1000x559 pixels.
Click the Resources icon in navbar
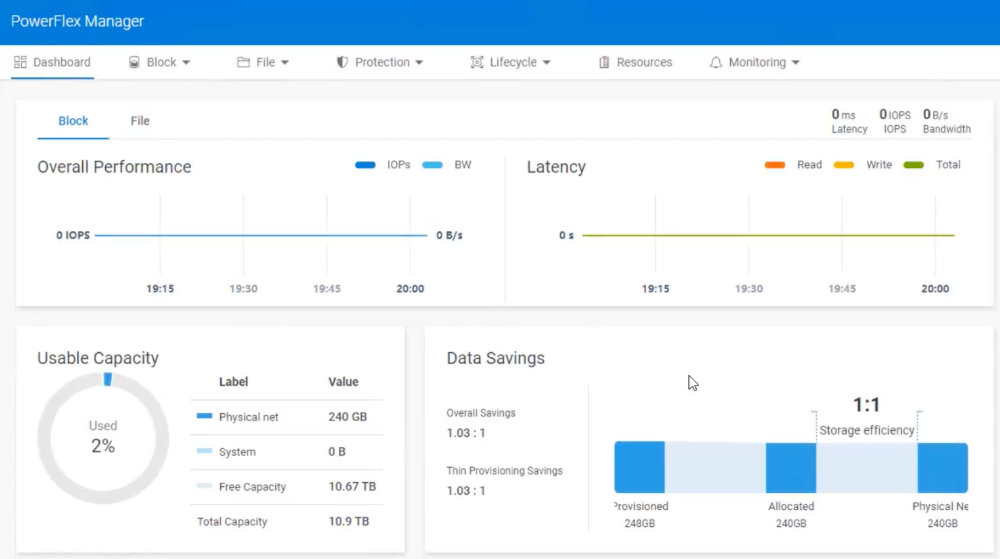coord(604,62)
